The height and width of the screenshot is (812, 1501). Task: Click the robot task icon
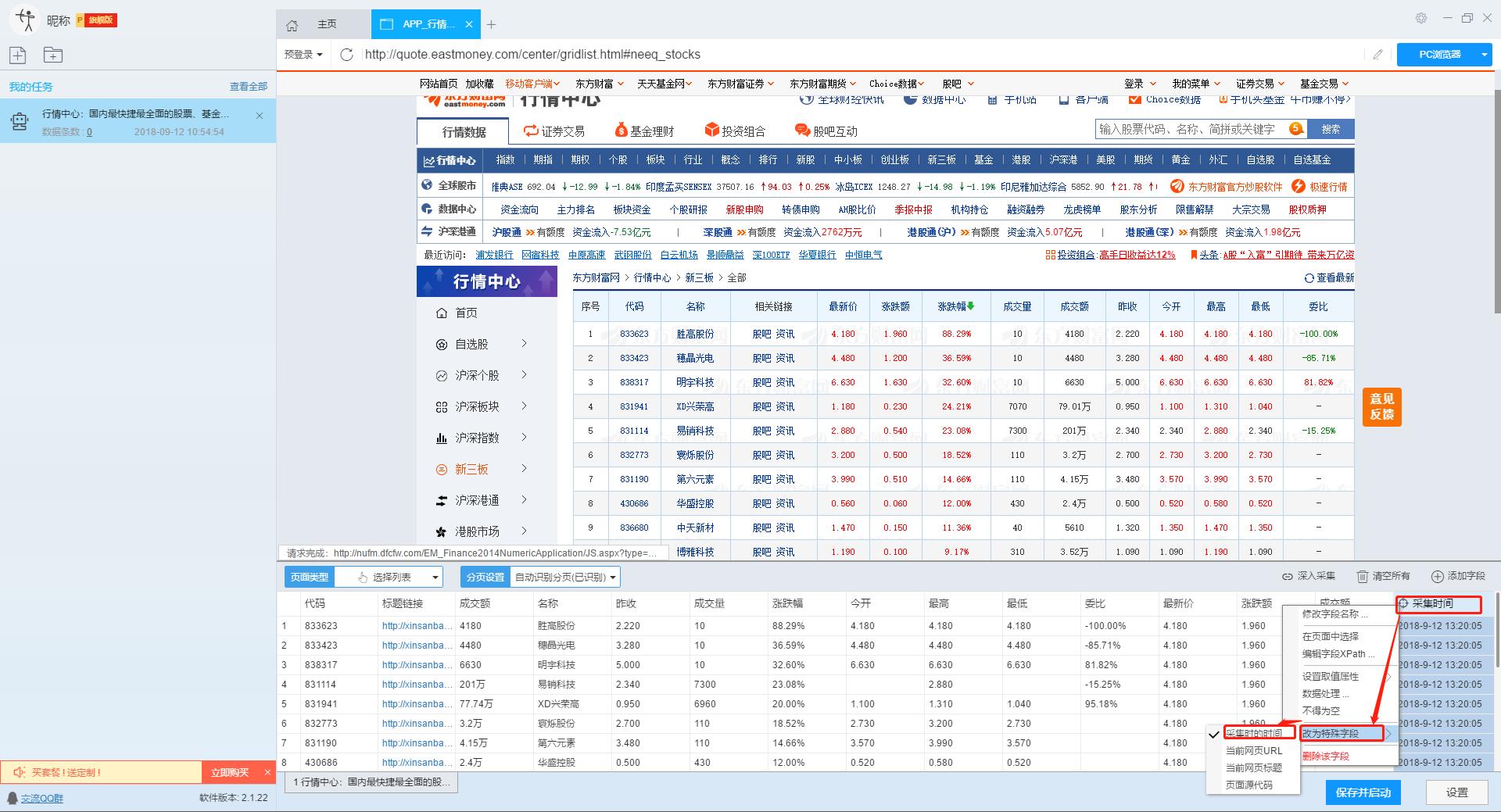[x=20, y=121]
